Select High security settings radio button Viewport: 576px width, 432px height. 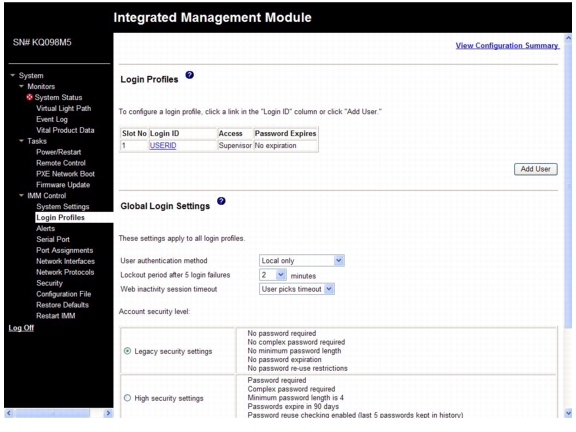tap(127, 398)
